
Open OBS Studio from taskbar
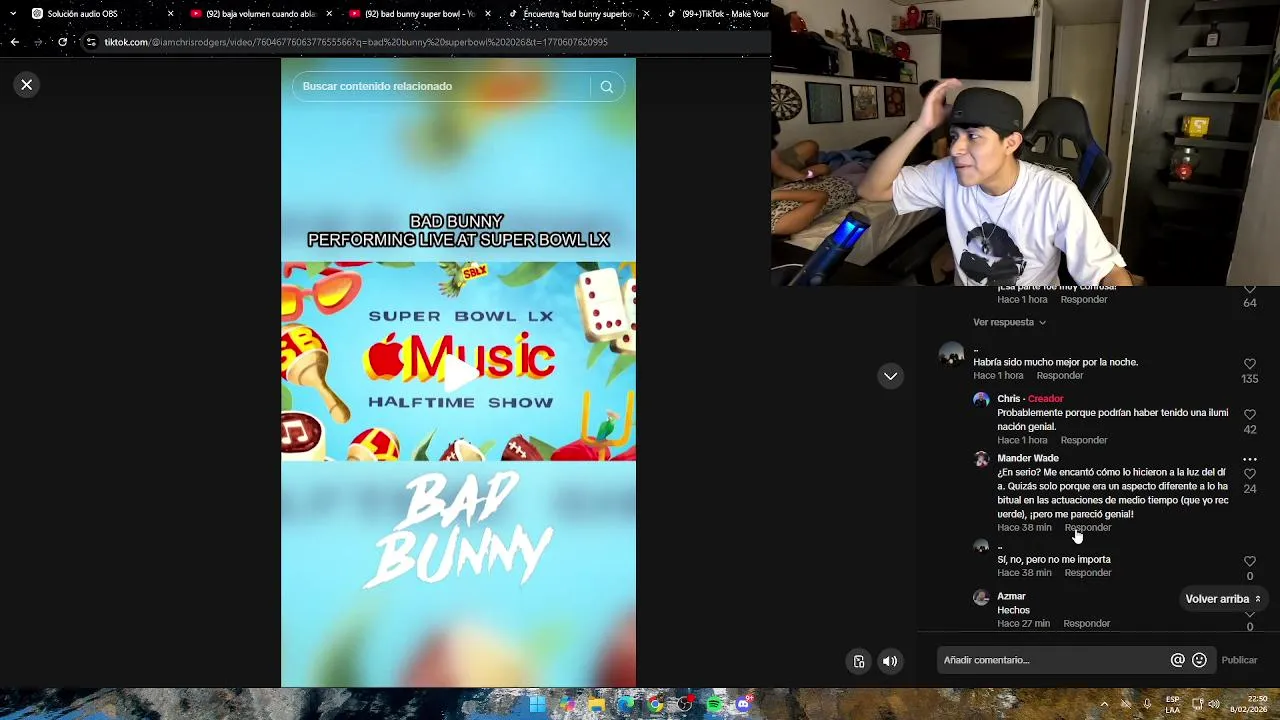[x=685, y=705]
